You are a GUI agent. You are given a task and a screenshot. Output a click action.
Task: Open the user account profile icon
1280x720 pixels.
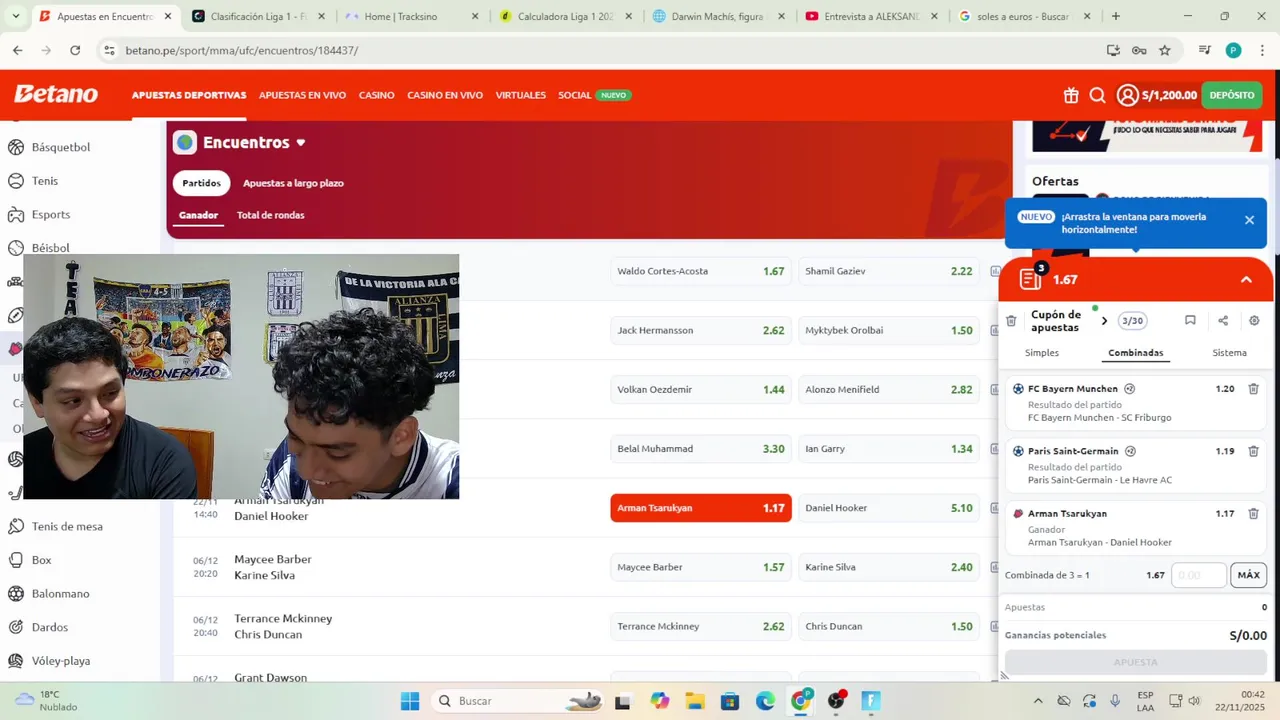(1128, 95)
